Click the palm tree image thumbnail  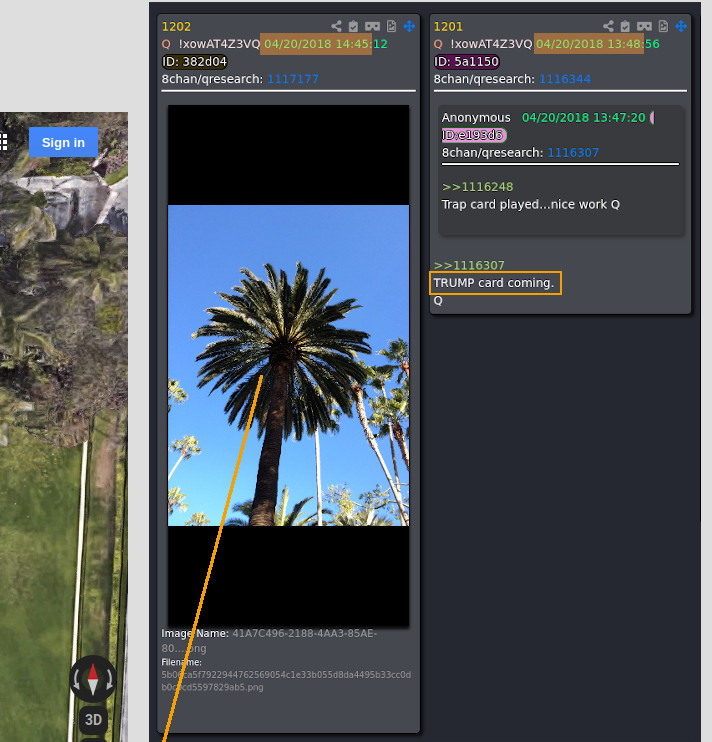click(289, 365)
